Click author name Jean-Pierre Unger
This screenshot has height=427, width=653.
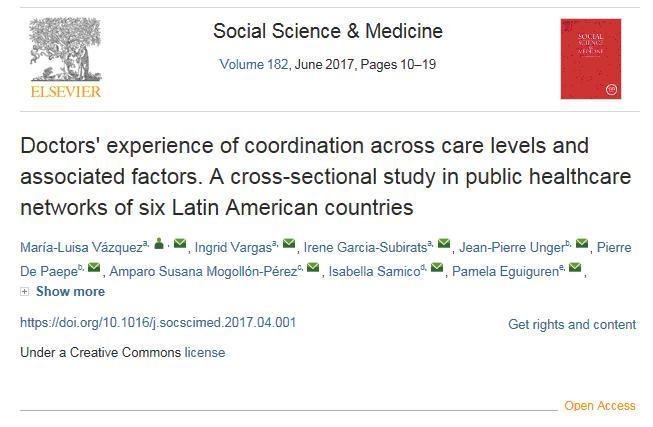coord(512,247)
